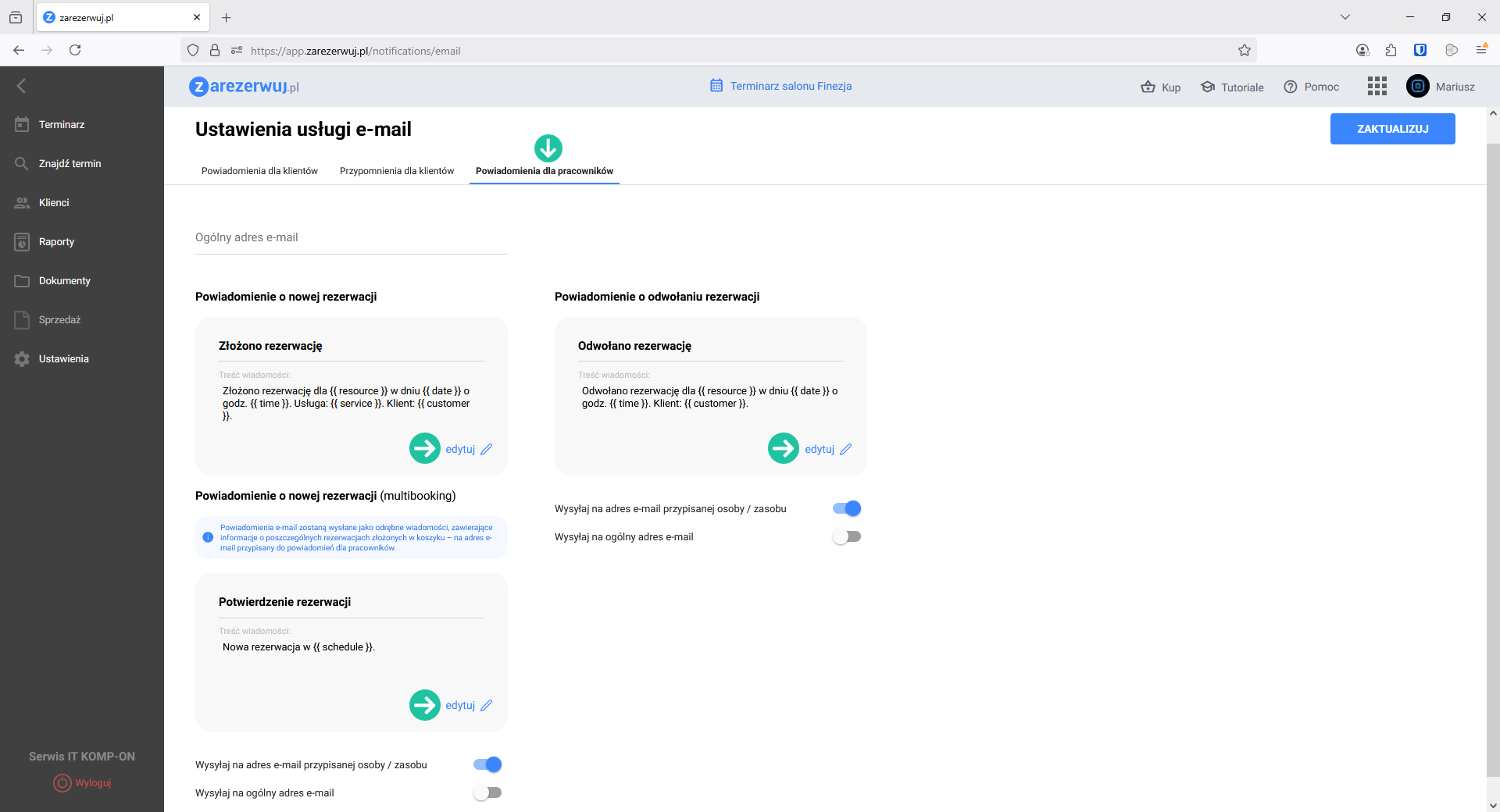Click pencil icon in Odwołano rezerwację card

(846, 449)
